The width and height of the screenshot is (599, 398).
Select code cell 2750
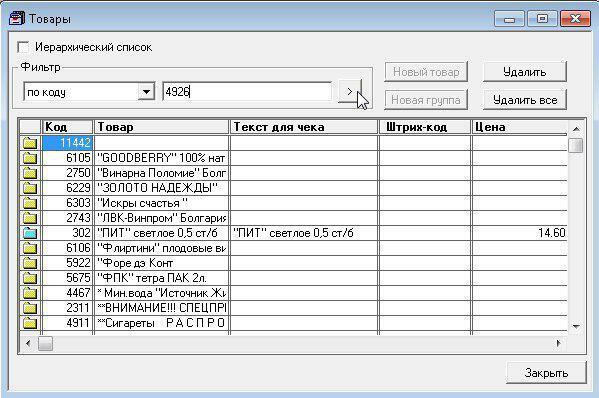click(x=68, y=173)
